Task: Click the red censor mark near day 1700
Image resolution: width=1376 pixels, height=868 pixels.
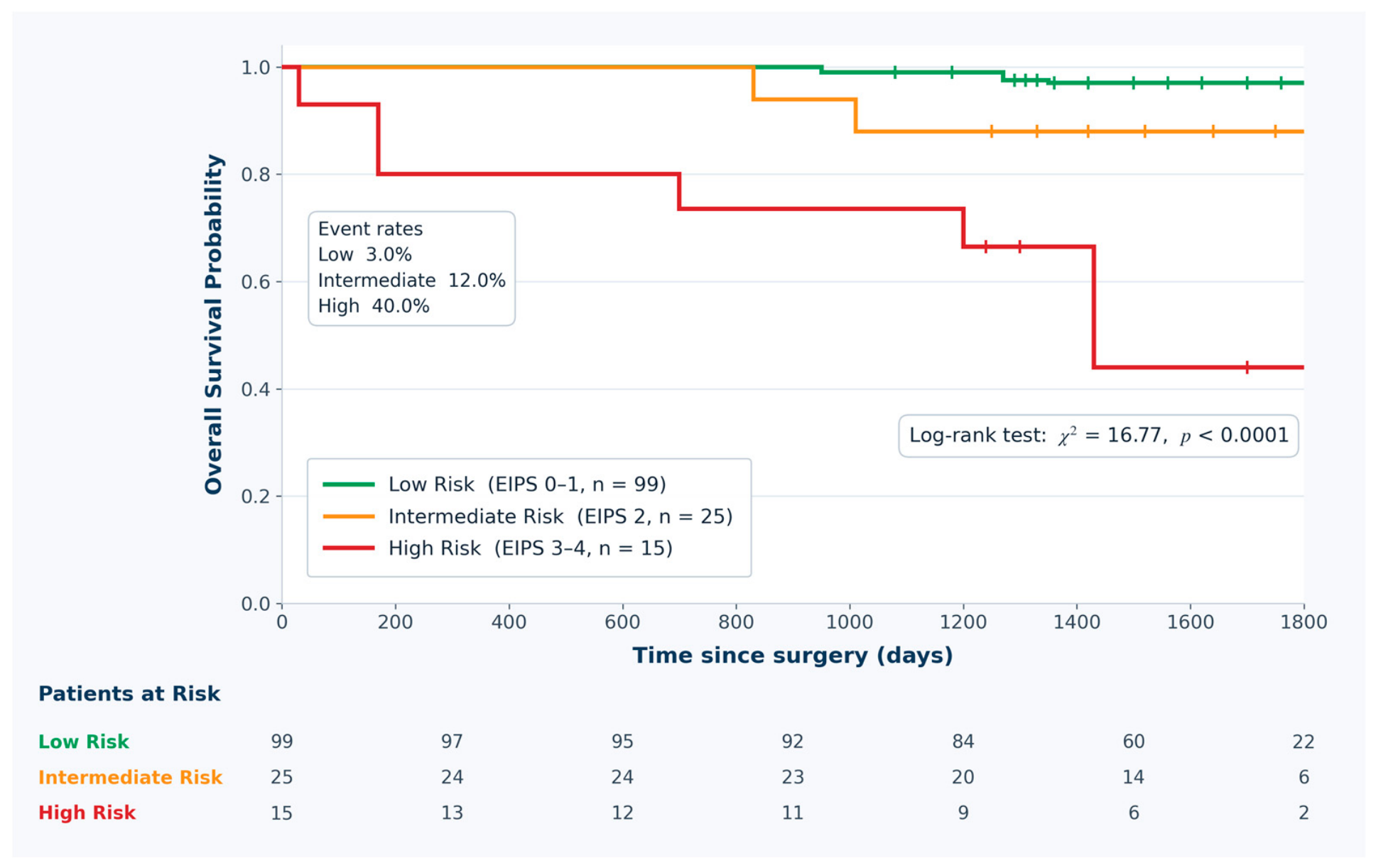Action: 1247,367
